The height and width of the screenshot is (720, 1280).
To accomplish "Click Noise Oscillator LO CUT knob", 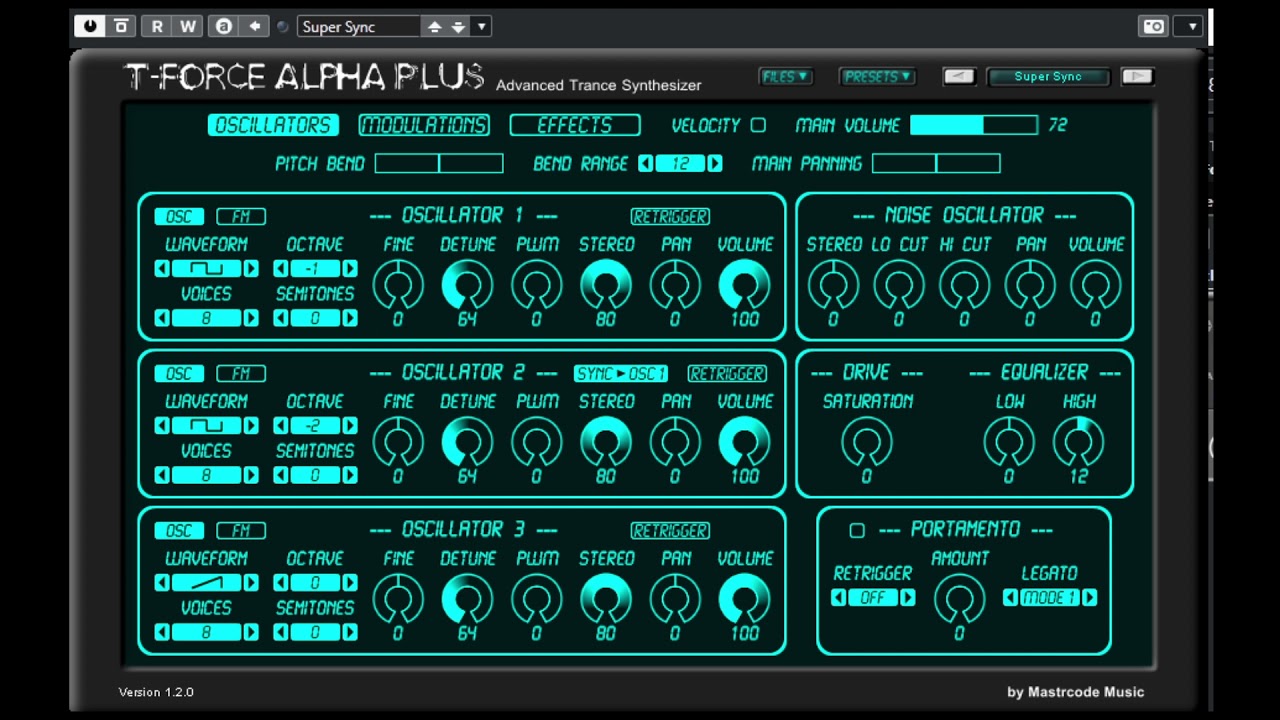I will coord(899,285).
